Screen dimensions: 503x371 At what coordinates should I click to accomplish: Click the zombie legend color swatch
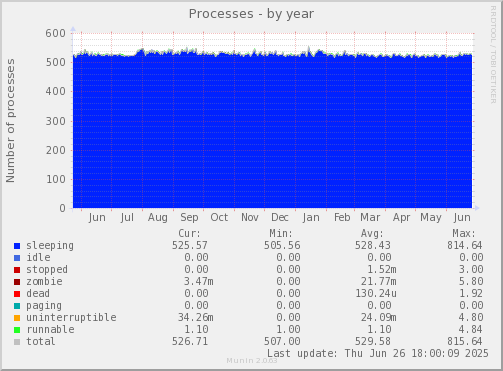point(17,282)
